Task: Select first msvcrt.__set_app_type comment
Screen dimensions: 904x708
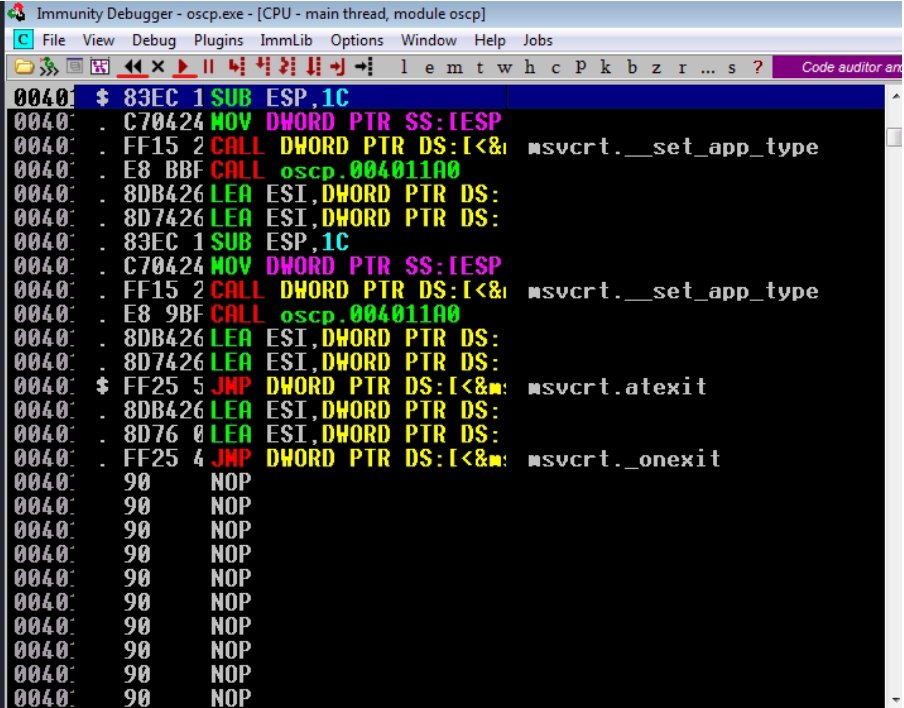Action: pyautogui.click(x=673, y=146)
